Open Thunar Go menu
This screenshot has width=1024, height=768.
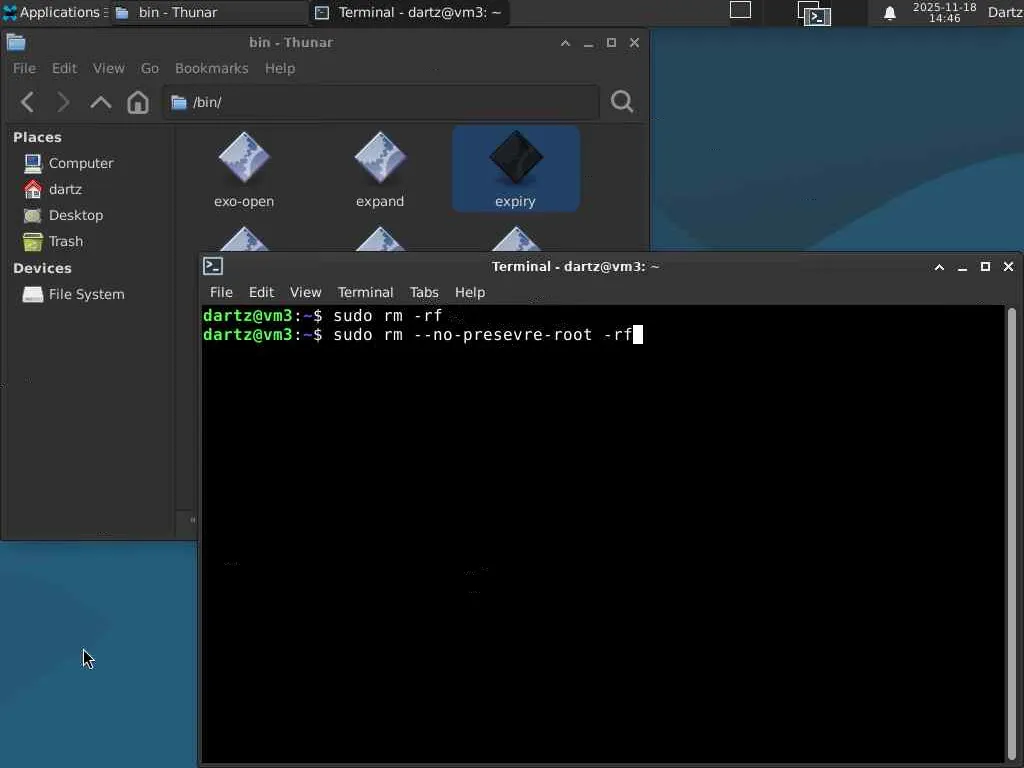[150, 68]
